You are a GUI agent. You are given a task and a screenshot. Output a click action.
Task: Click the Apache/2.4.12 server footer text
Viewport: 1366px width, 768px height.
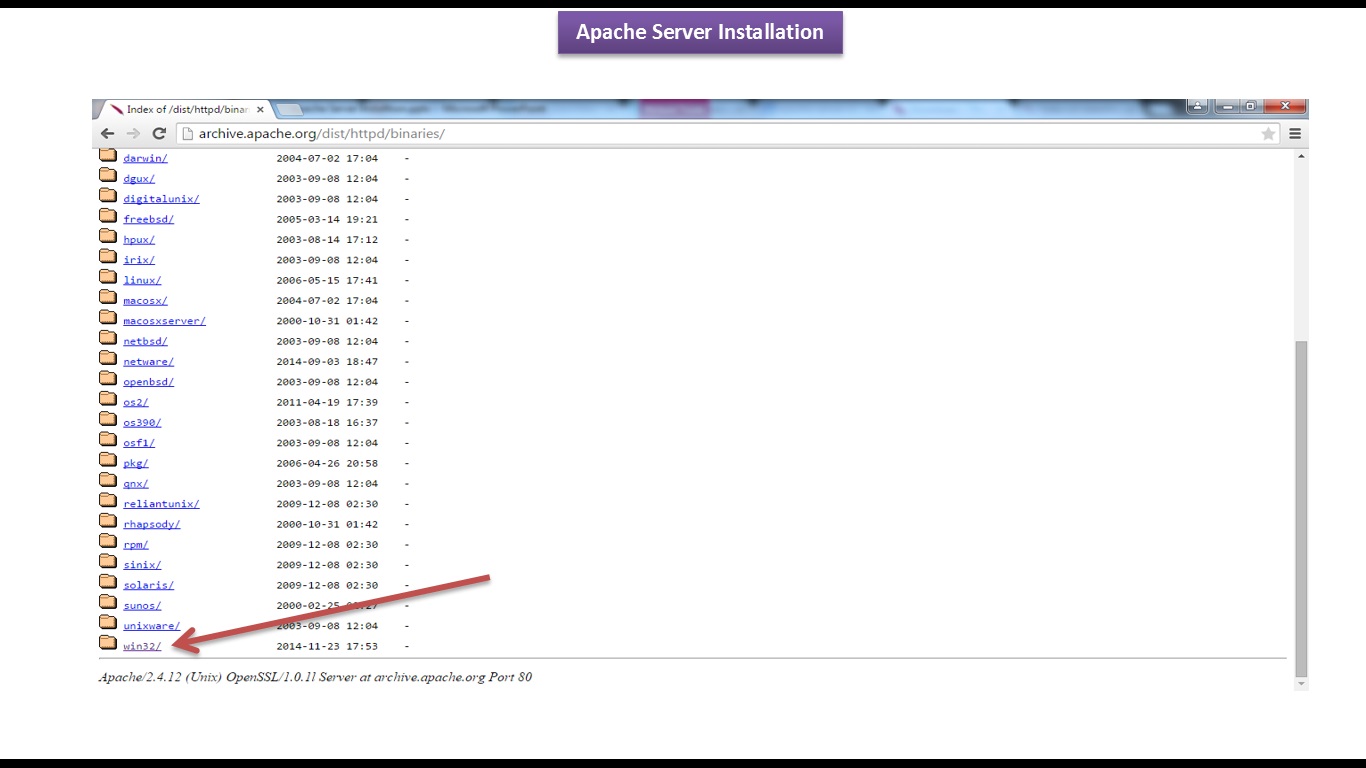pos(315,677)
